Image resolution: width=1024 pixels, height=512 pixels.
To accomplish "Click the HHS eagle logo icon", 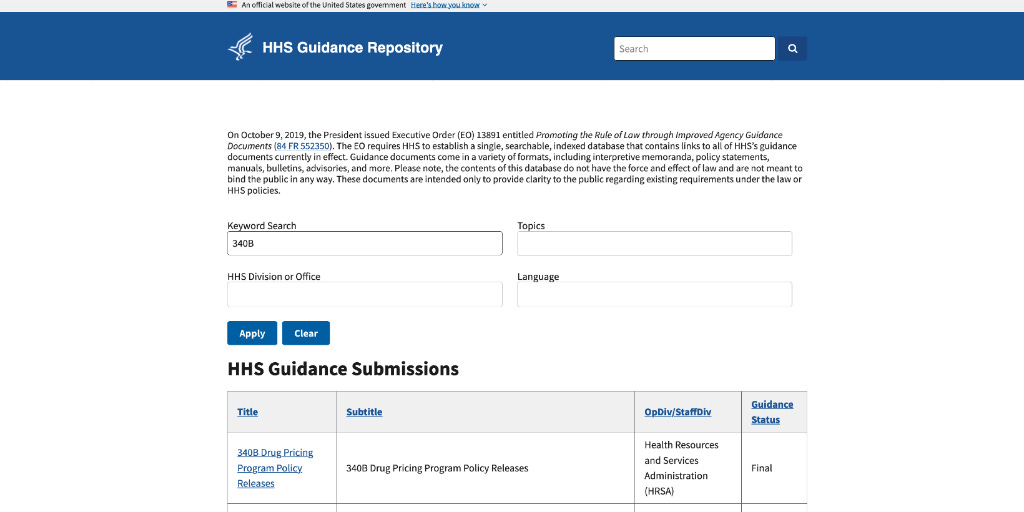I will tap(240, 47).
